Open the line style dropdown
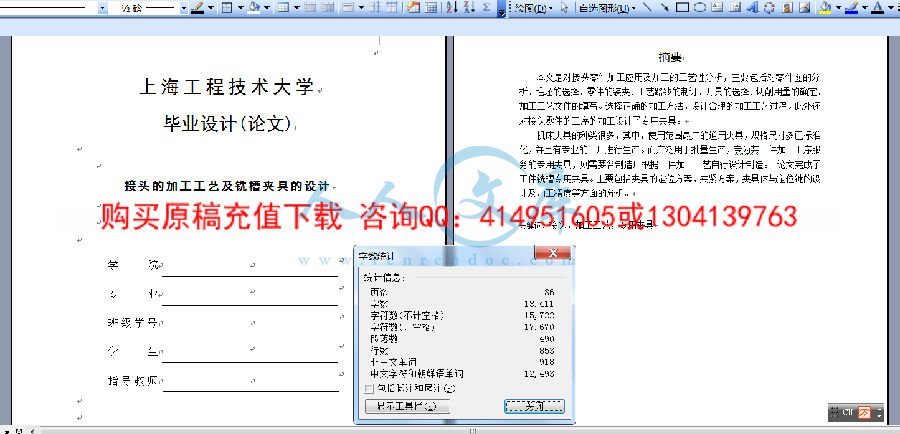This screenshot has height=434, width=900. point(102,8)
